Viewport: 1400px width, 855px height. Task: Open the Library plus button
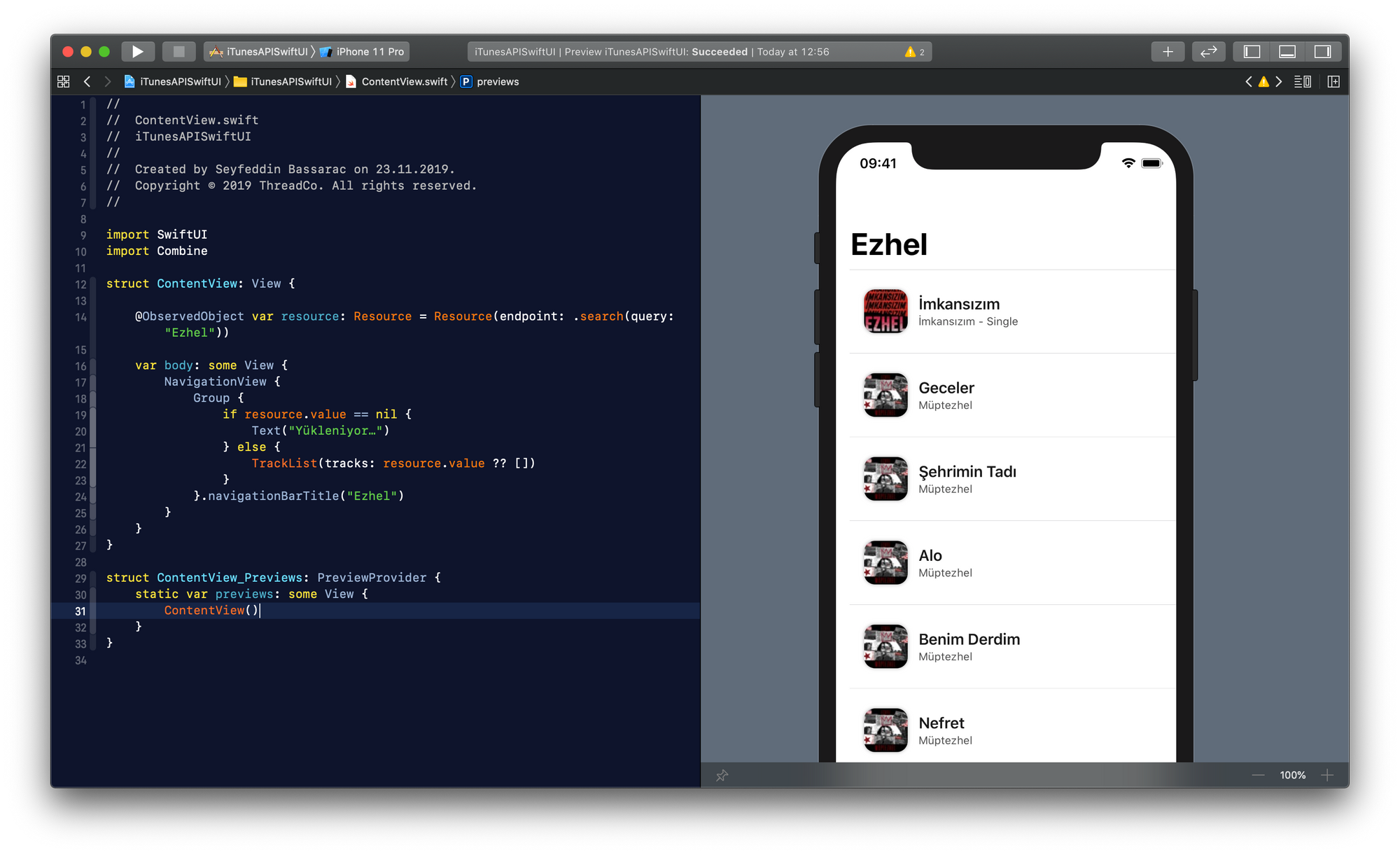click(1168, 52)
